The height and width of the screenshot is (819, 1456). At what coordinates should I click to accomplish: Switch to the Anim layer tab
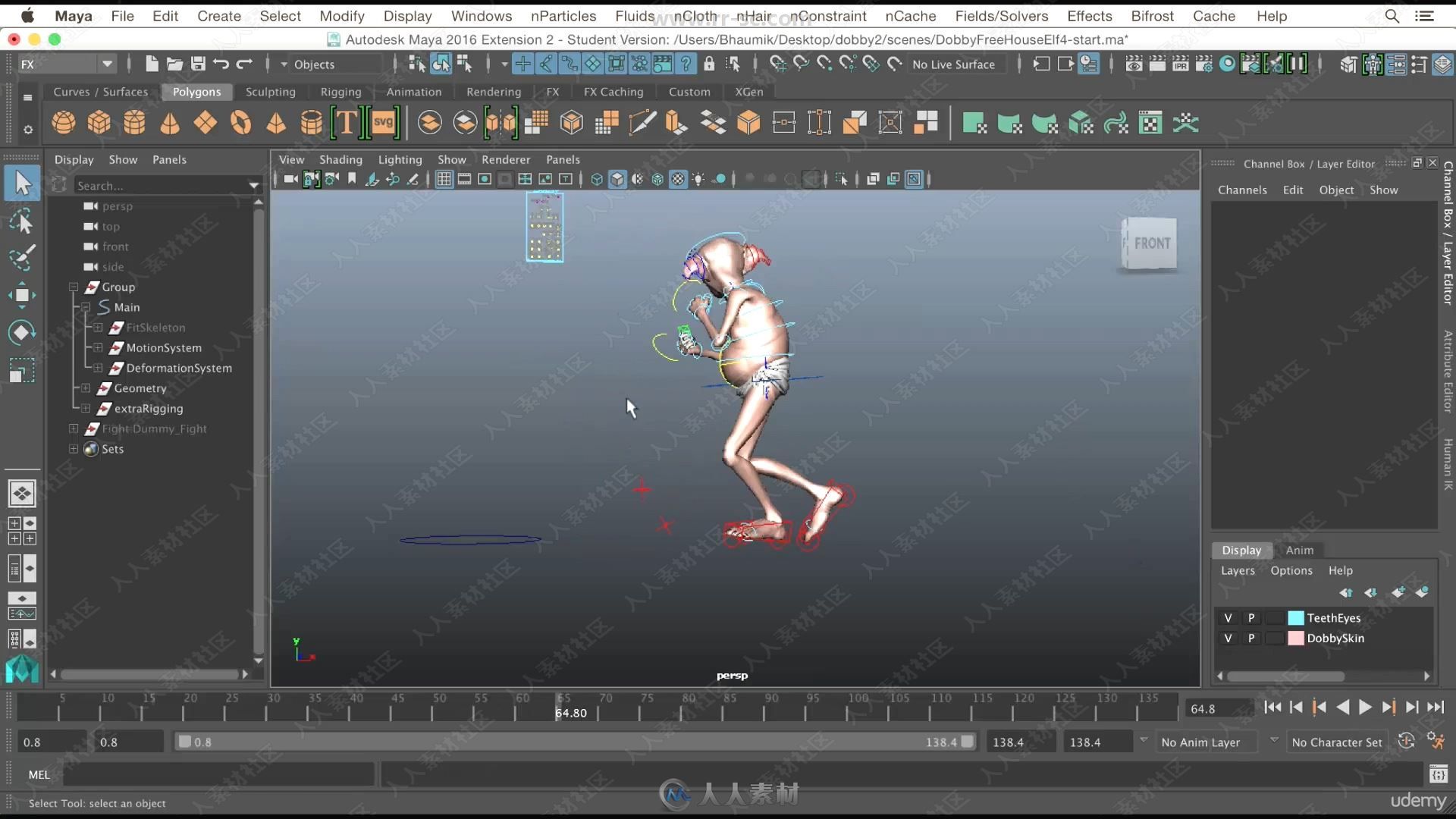(1299, 550)
